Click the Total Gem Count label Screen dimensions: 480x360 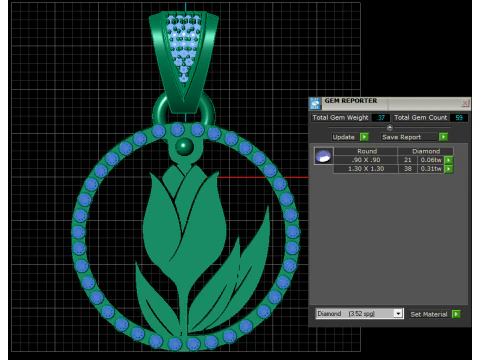click(x=421, y=118)
